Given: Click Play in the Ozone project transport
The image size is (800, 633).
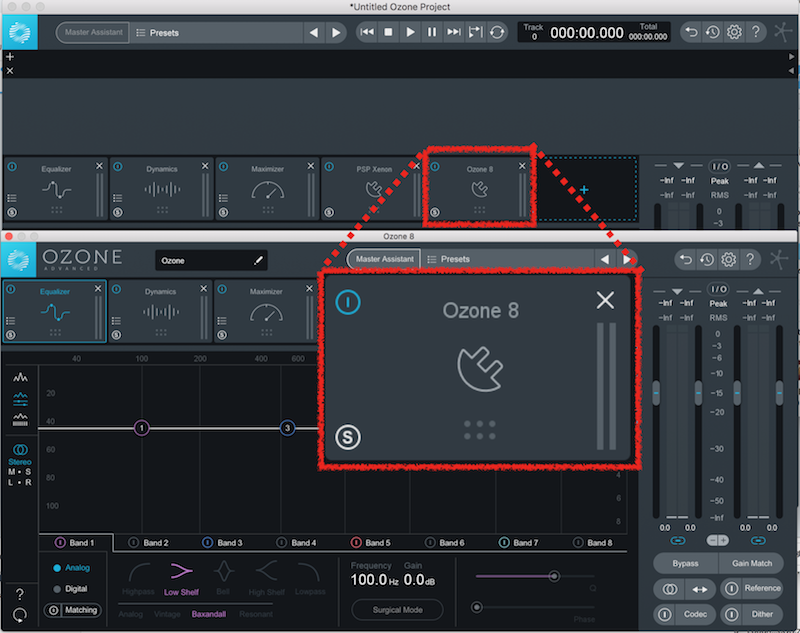Looking at the screenshot, I should tap(410, 32).
